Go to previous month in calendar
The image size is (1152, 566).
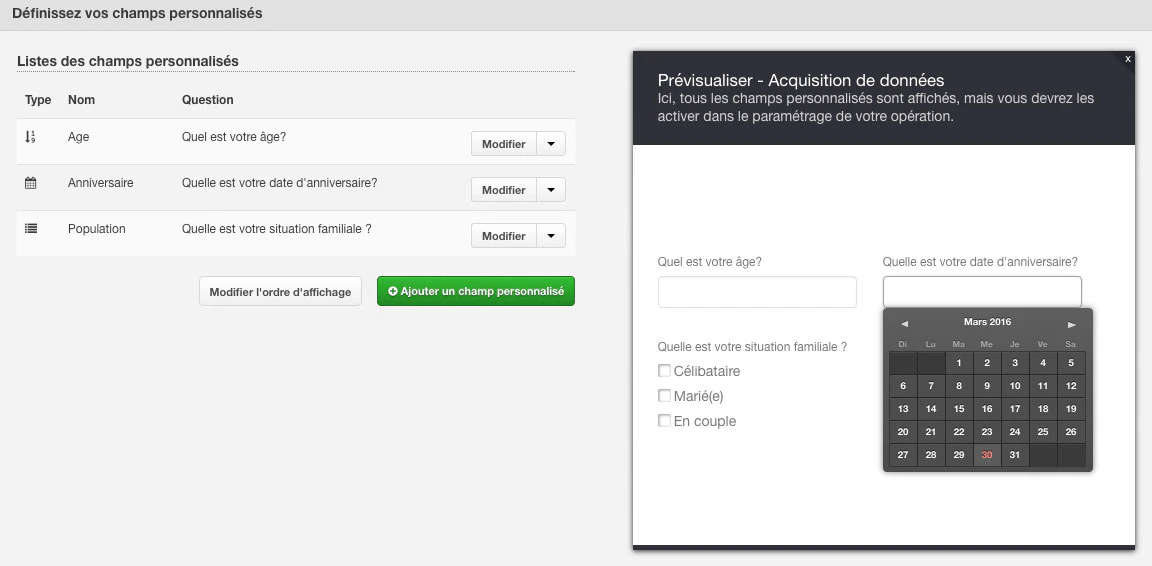pyautogui.click(x=904, y=324)
